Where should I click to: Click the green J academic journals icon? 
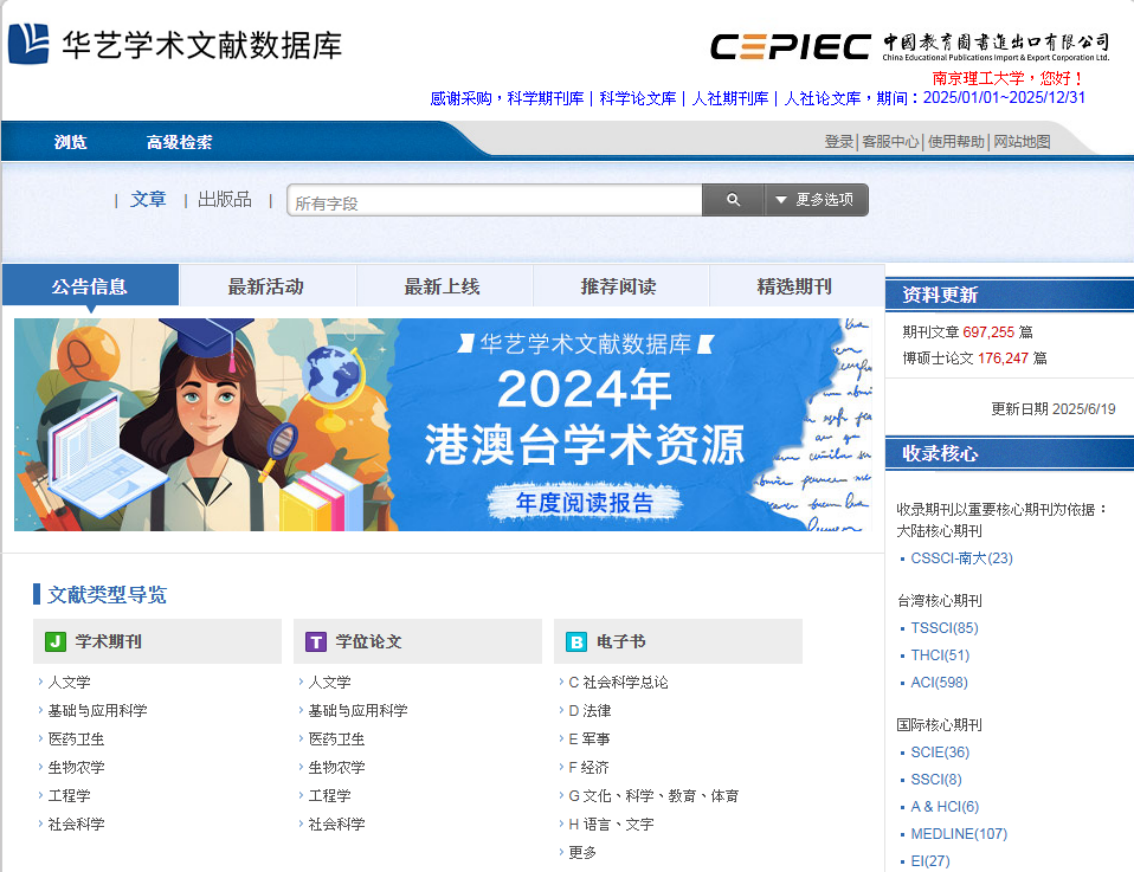coord(56,642)
